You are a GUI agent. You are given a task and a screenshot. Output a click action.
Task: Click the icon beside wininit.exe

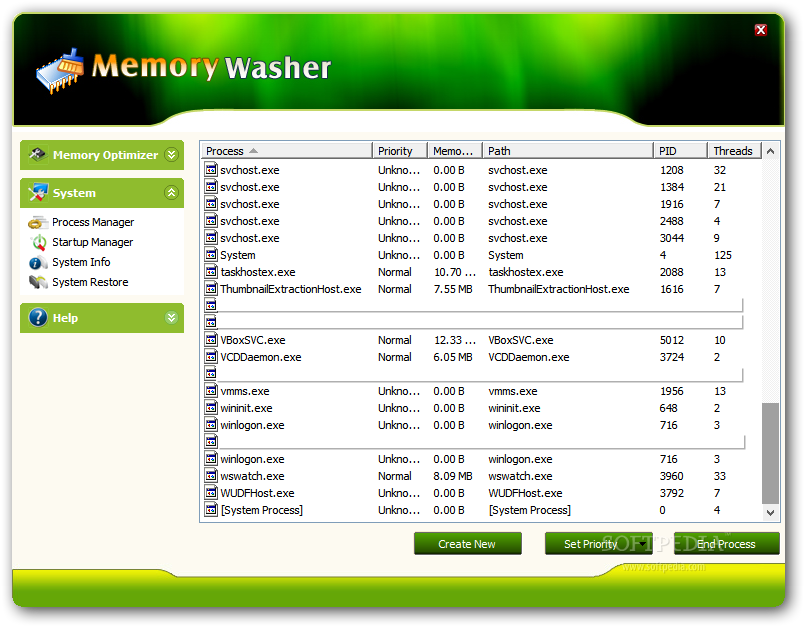tap(210, 408)
